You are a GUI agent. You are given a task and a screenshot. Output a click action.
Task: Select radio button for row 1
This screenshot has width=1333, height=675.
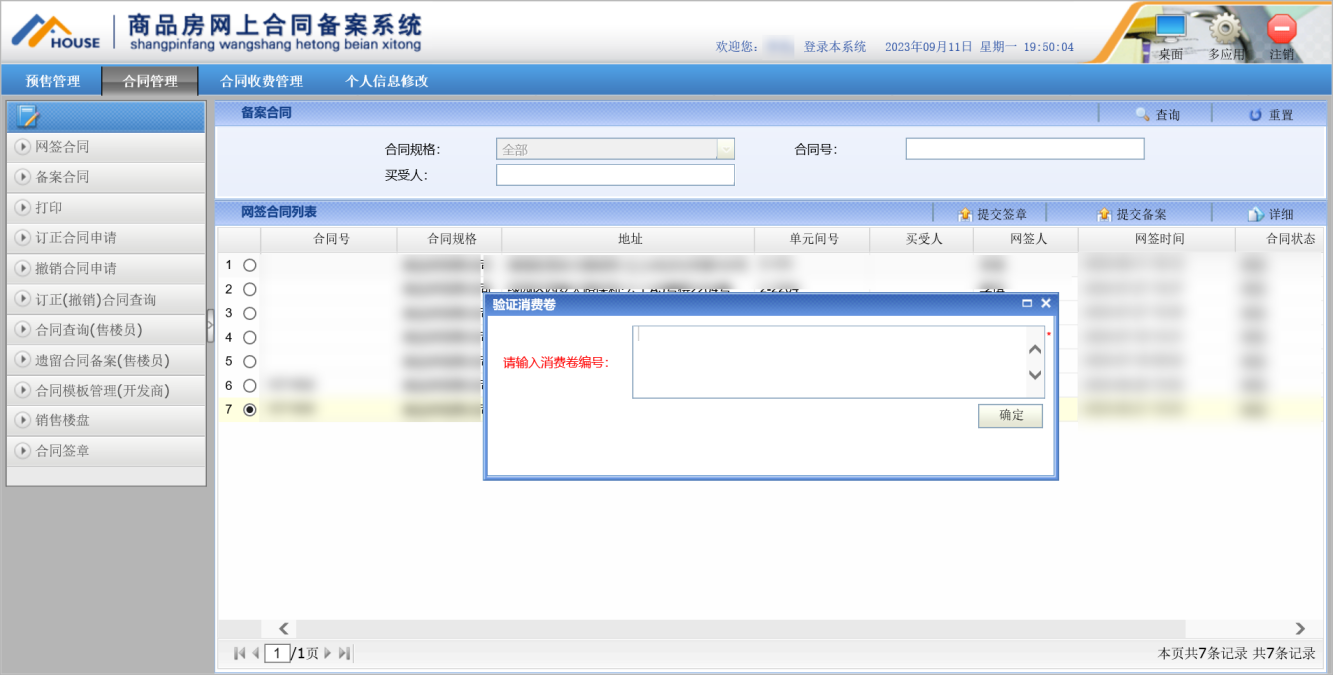(x=249, y=265)
